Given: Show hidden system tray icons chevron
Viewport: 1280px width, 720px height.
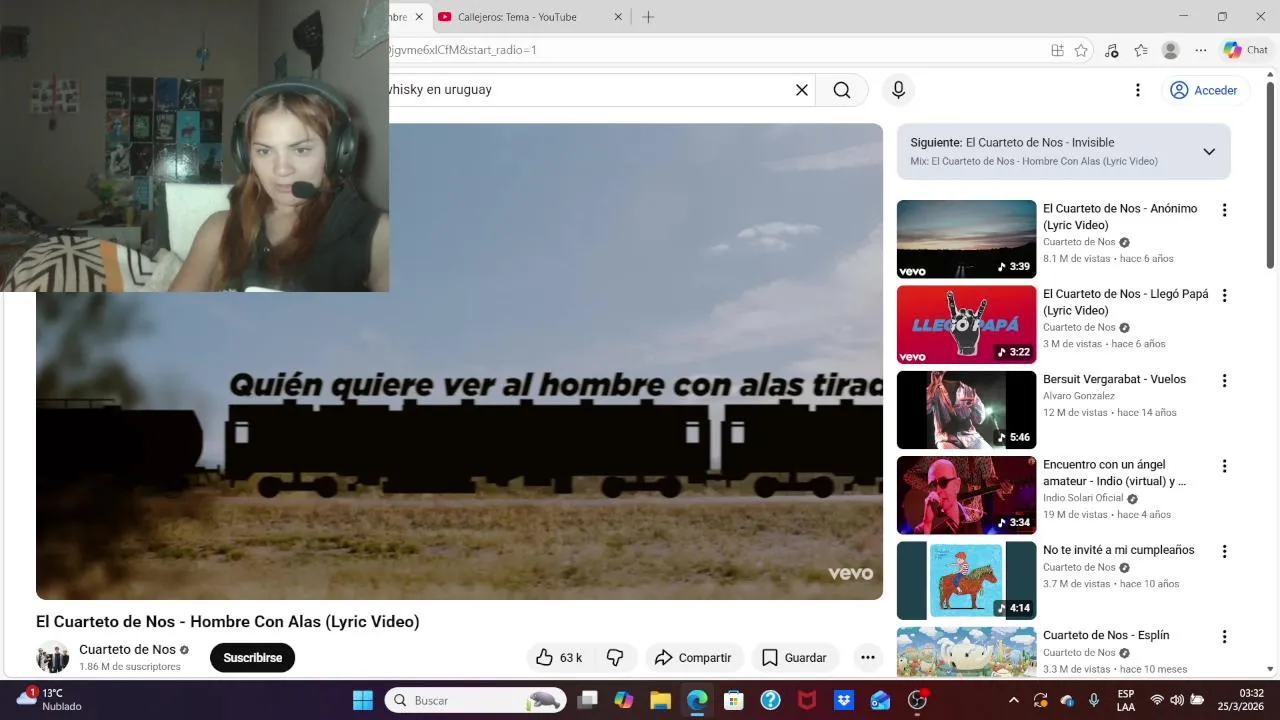Looking at the screenshot, I should coord(1013,700).
